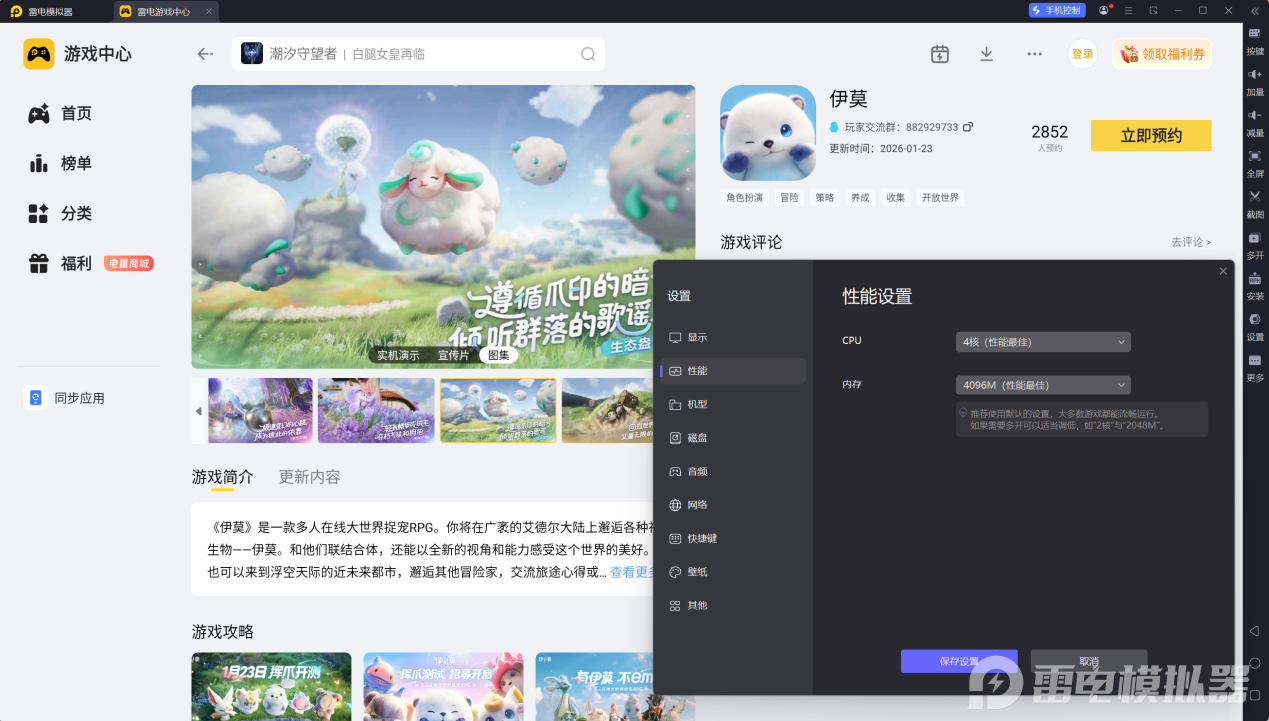Click the 角色扮演 tag
Image resolution: width=1269 pixels, height=721 pixels.
point(745,198)
